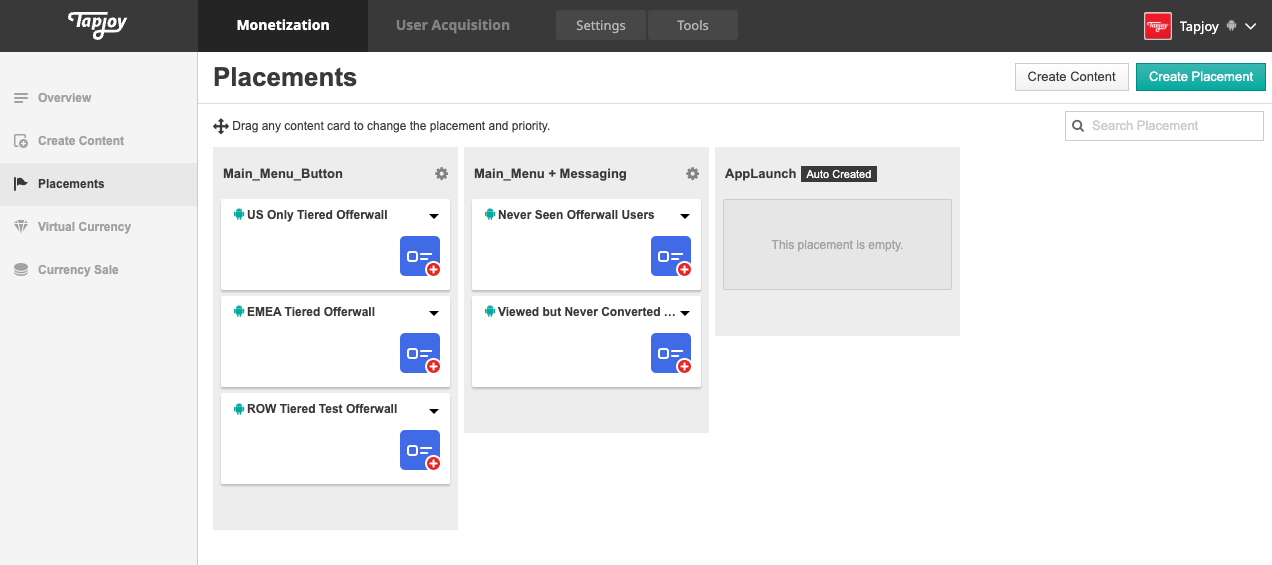Open Main_Menu_Button placement gear settings

[x=441, y=174]
